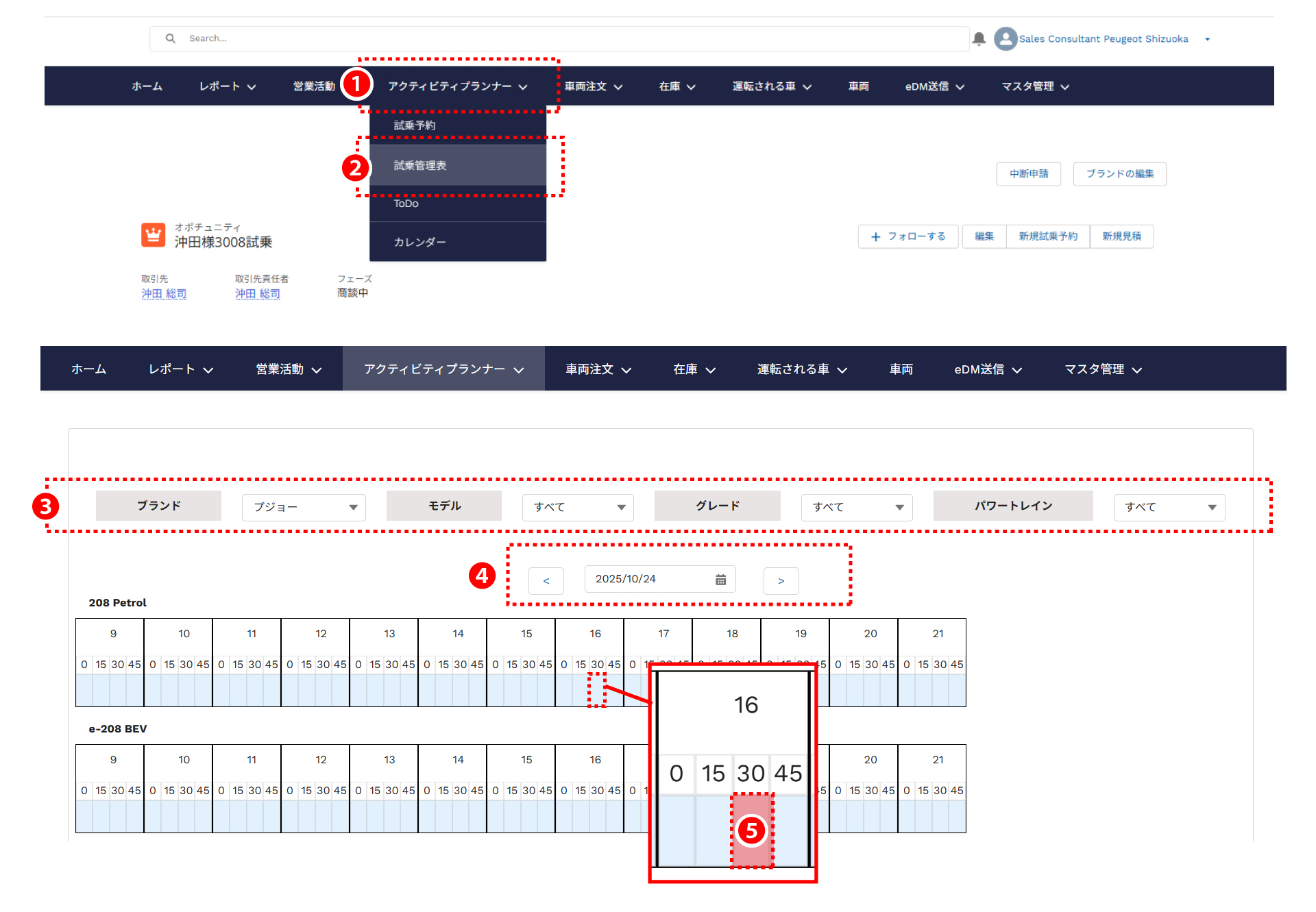Click the plus icon on Follow button

click(875, 236)
